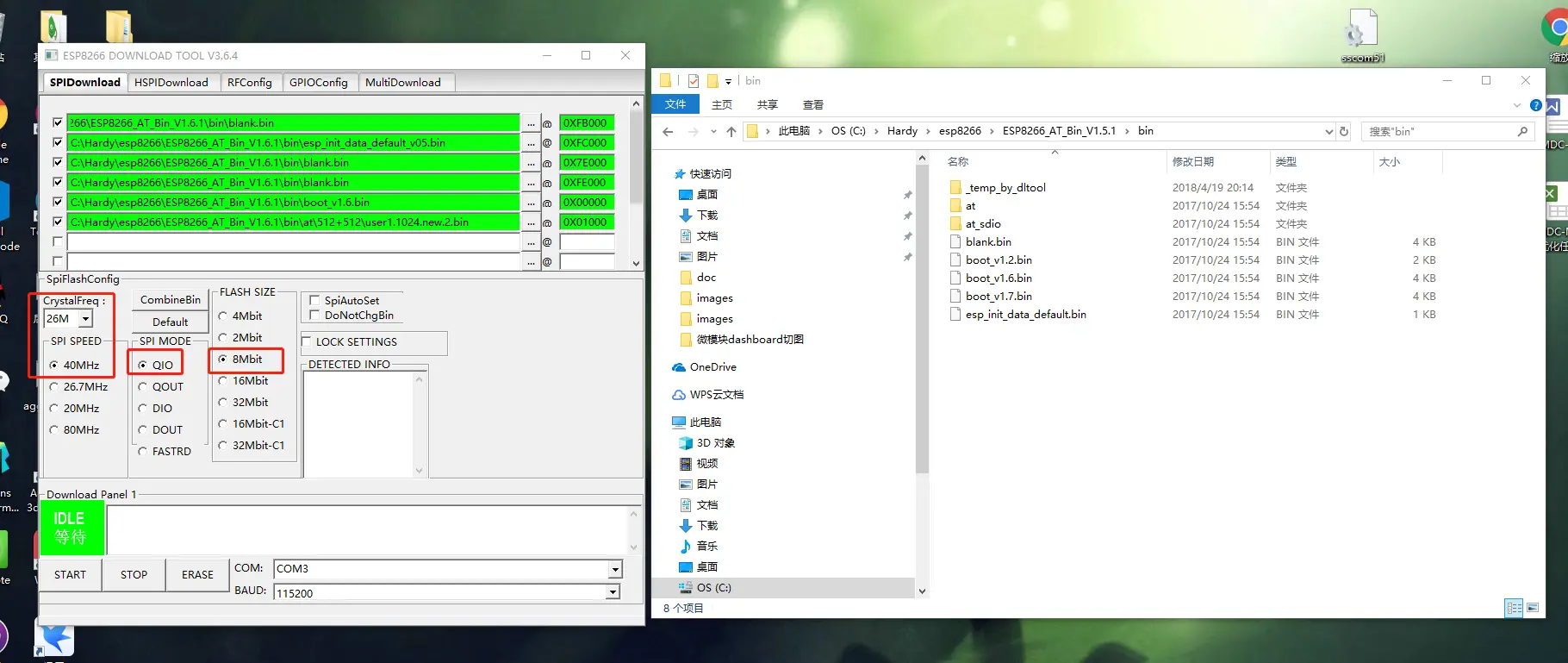Screen dimensions: 1568x663
Task: Click the Default settings button
Action: [171, 322]
